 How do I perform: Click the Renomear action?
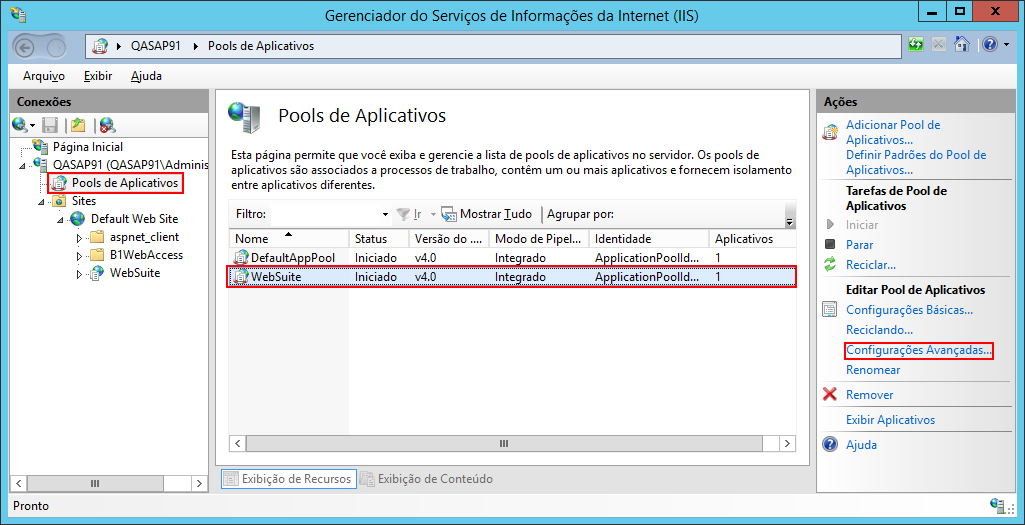[x=873, y=370]
